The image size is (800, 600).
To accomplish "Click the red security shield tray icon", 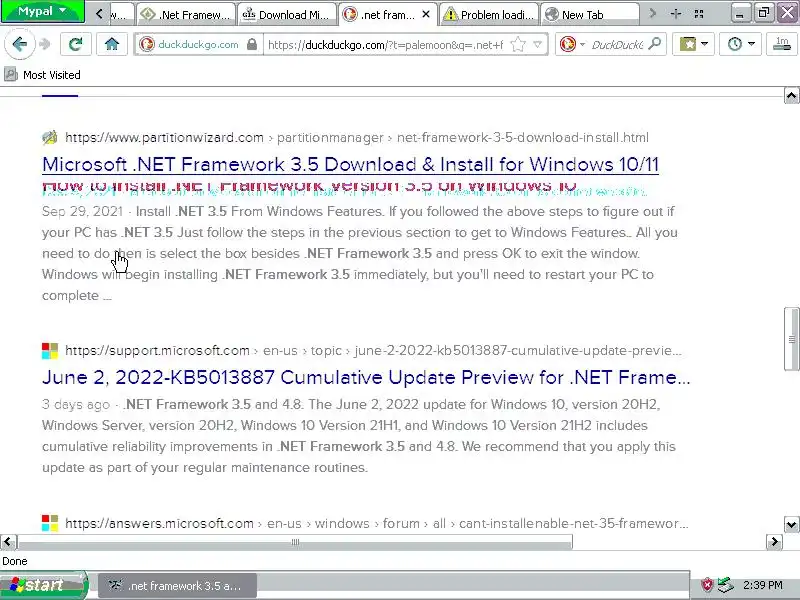I will click(707, 585).
